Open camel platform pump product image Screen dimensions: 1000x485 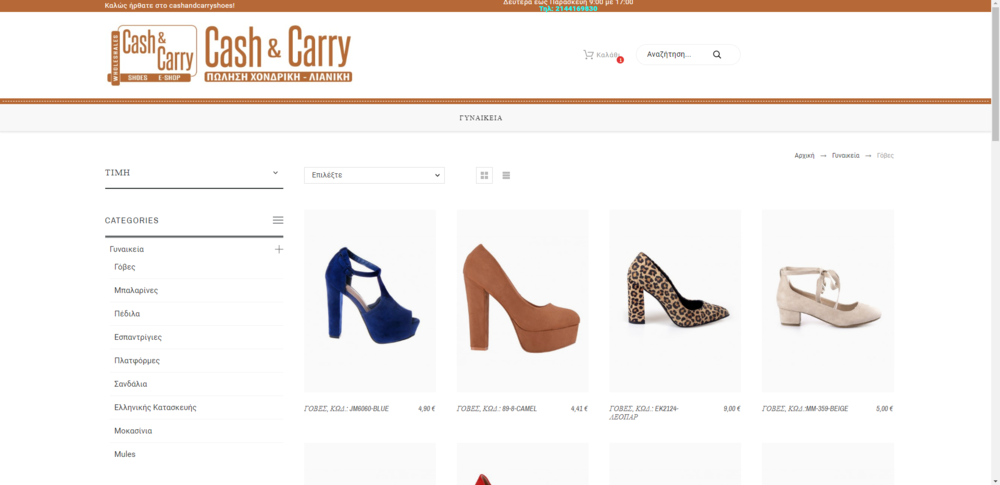pos(522,301)
